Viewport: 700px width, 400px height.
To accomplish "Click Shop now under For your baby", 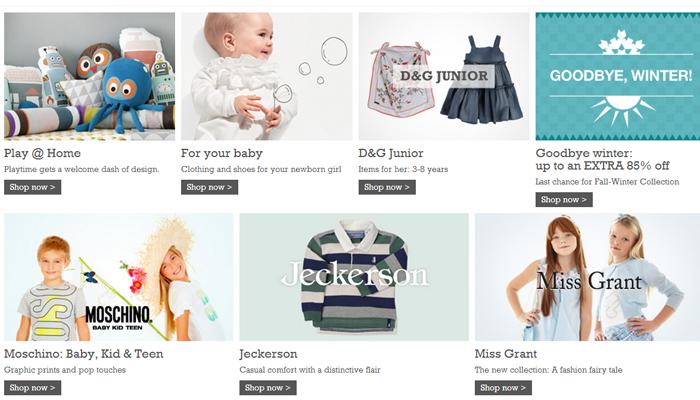I will click(x=209, y=187).
